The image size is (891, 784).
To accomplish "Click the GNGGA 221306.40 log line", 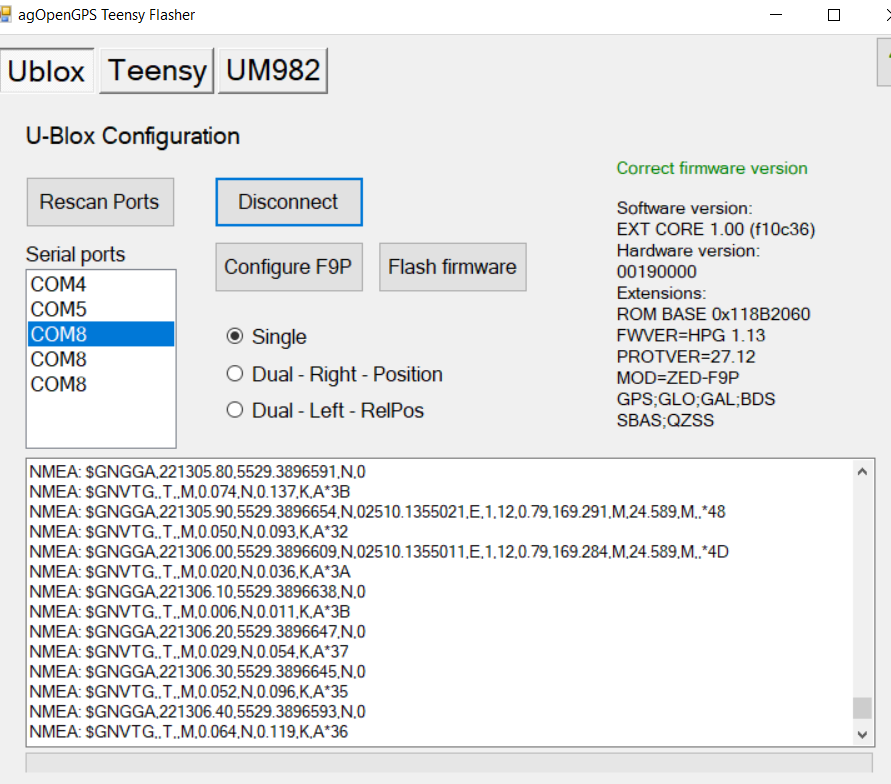I will [x=197, y=712].
